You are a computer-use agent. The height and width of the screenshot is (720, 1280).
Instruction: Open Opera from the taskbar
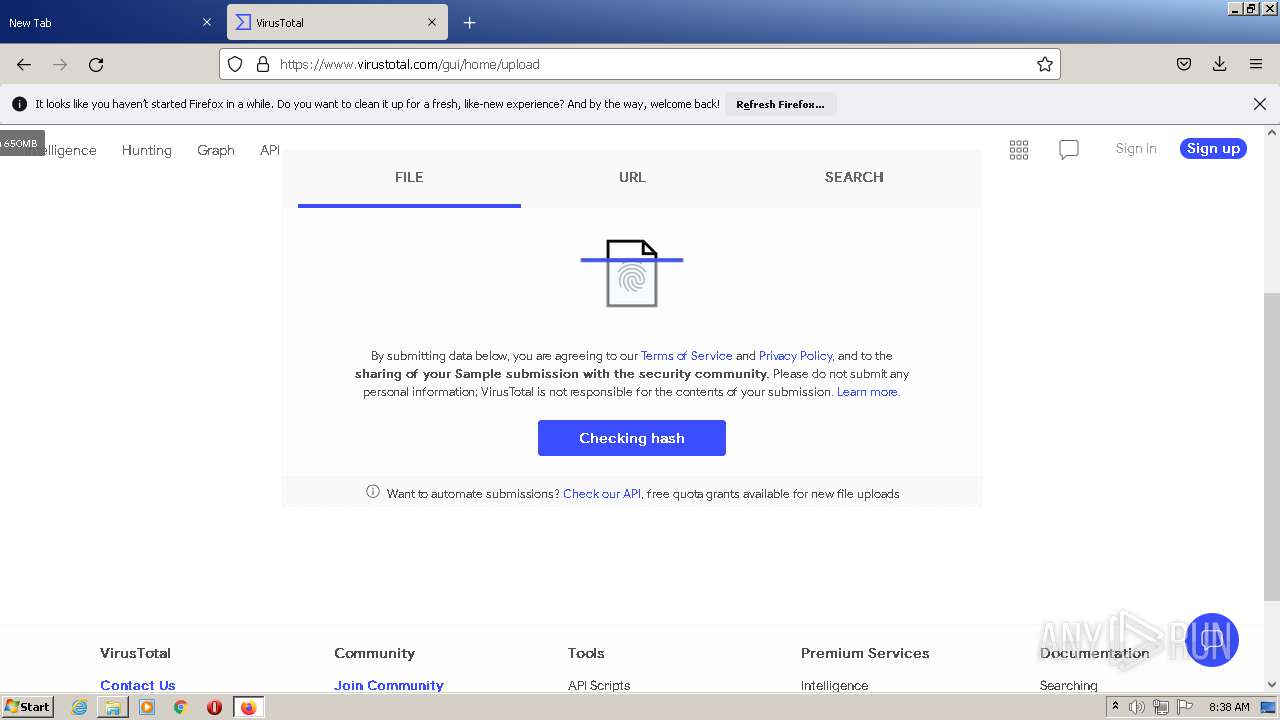click(214, 707)
